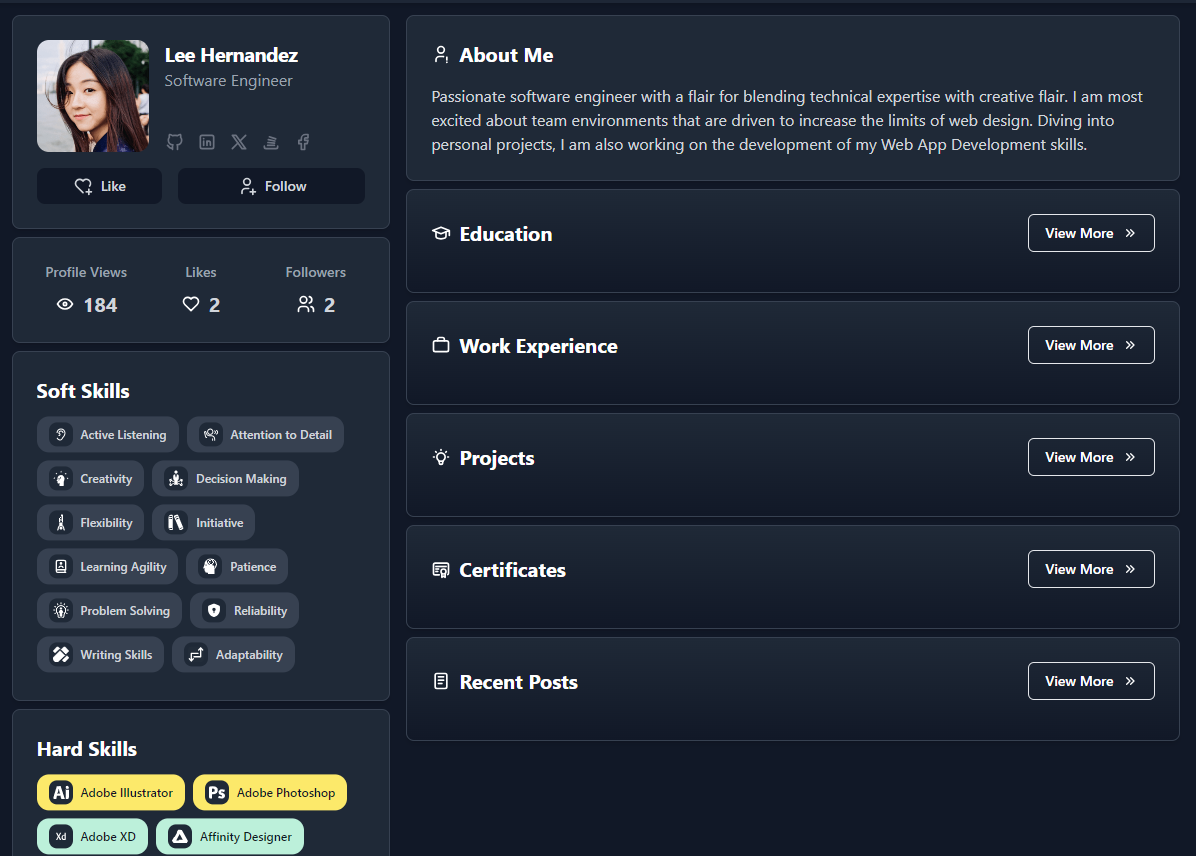
Task: Open the Facebook social icon
Action: [x=303, y=142]
